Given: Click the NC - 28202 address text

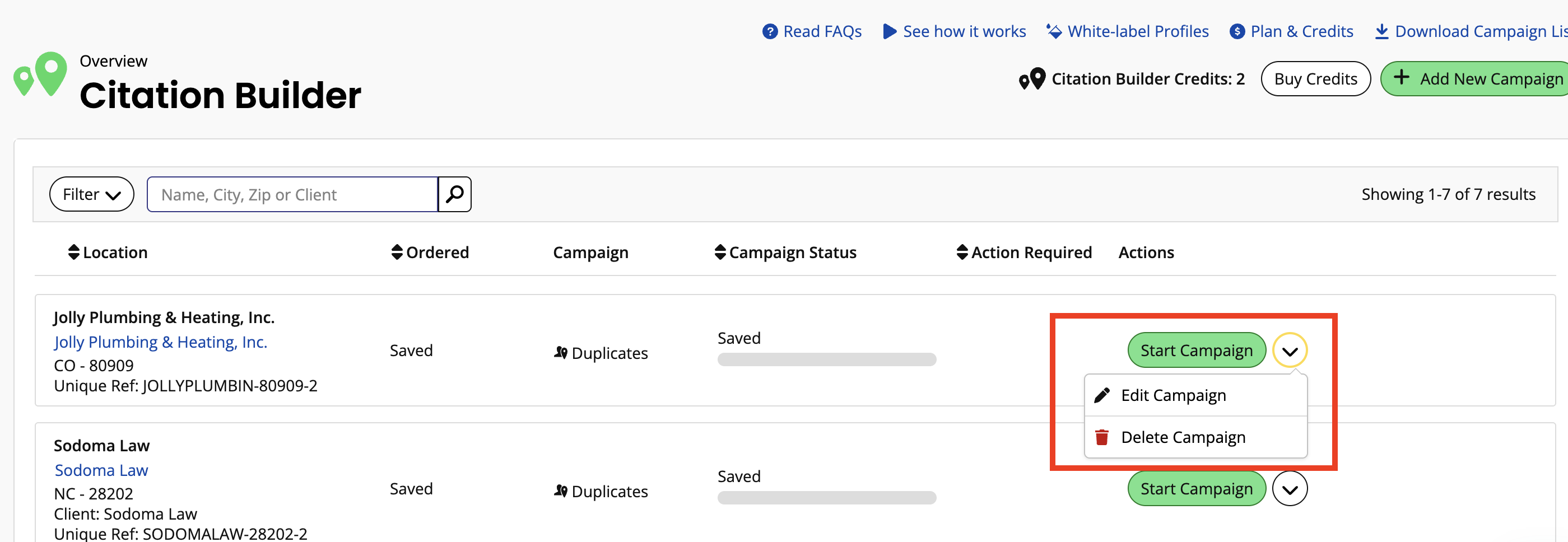Looking at the screenshot, I should coord(93,494).
